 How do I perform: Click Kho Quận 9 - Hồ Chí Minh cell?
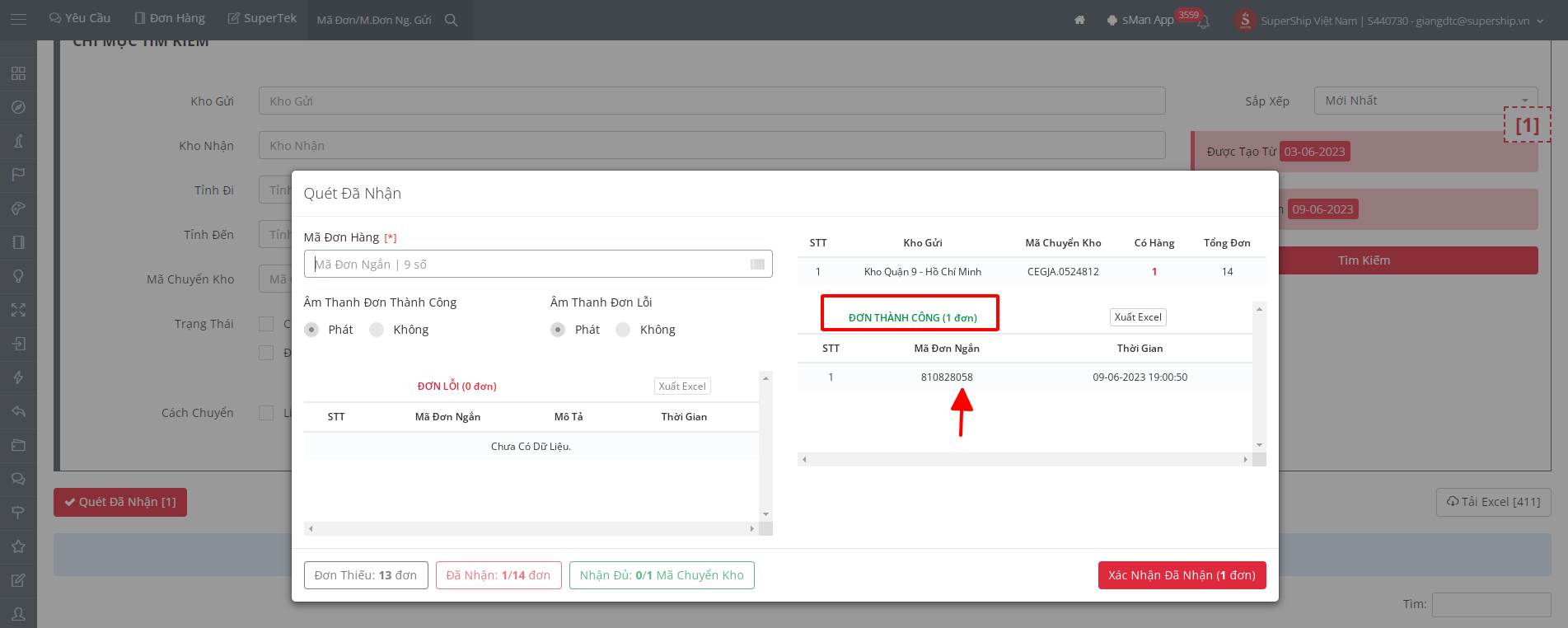pos(923,272)
